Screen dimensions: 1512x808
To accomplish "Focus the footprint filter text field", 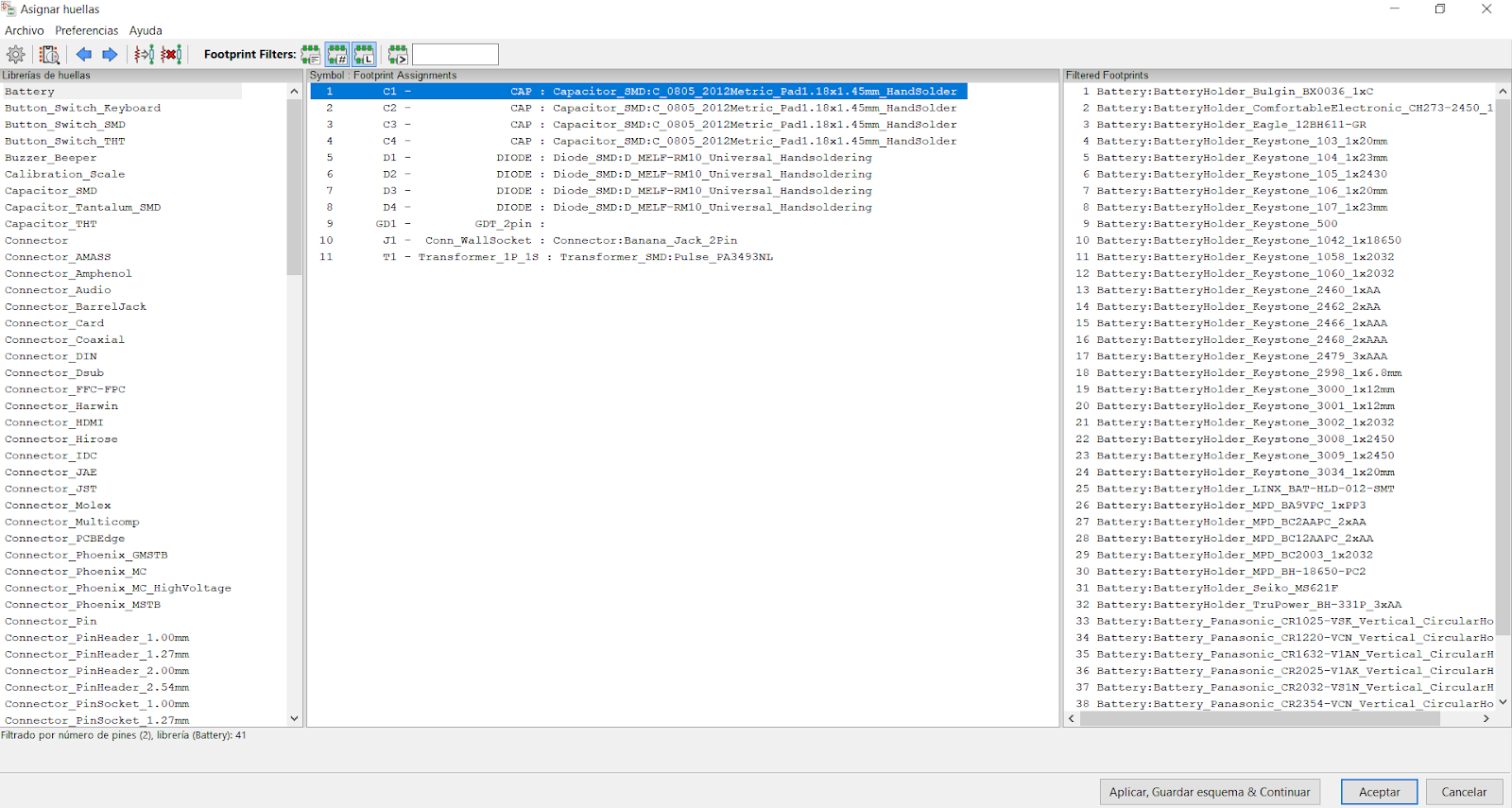I will pos(455,55).
